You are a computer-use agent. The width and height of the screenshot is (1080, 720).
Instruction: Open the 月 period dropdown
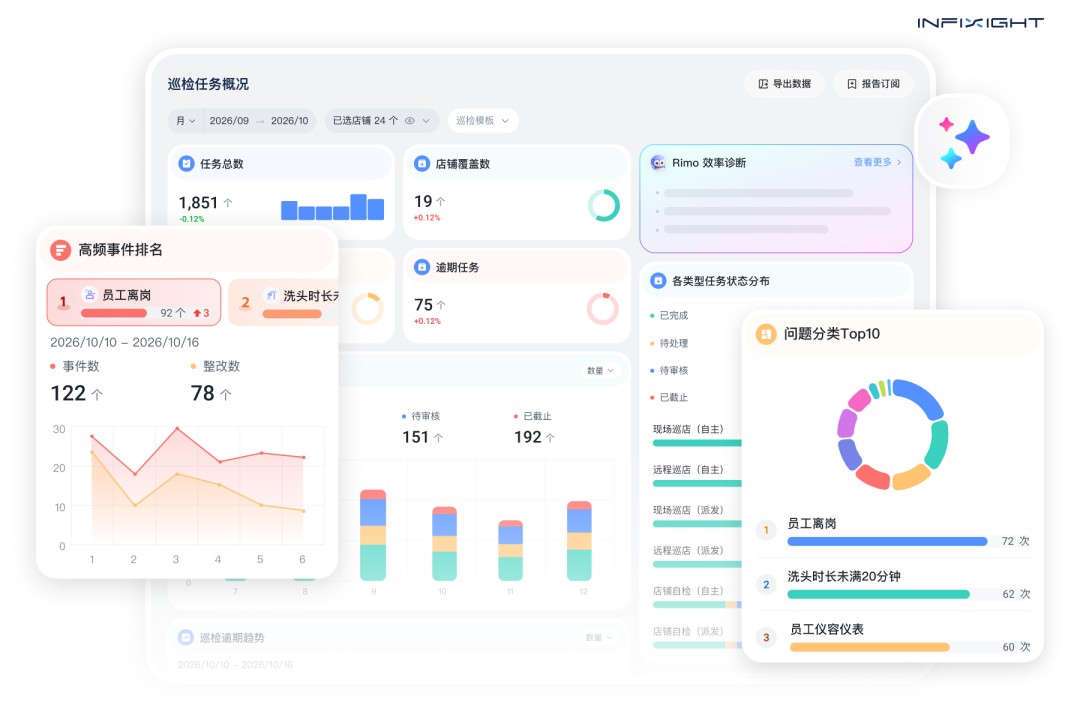185,121
